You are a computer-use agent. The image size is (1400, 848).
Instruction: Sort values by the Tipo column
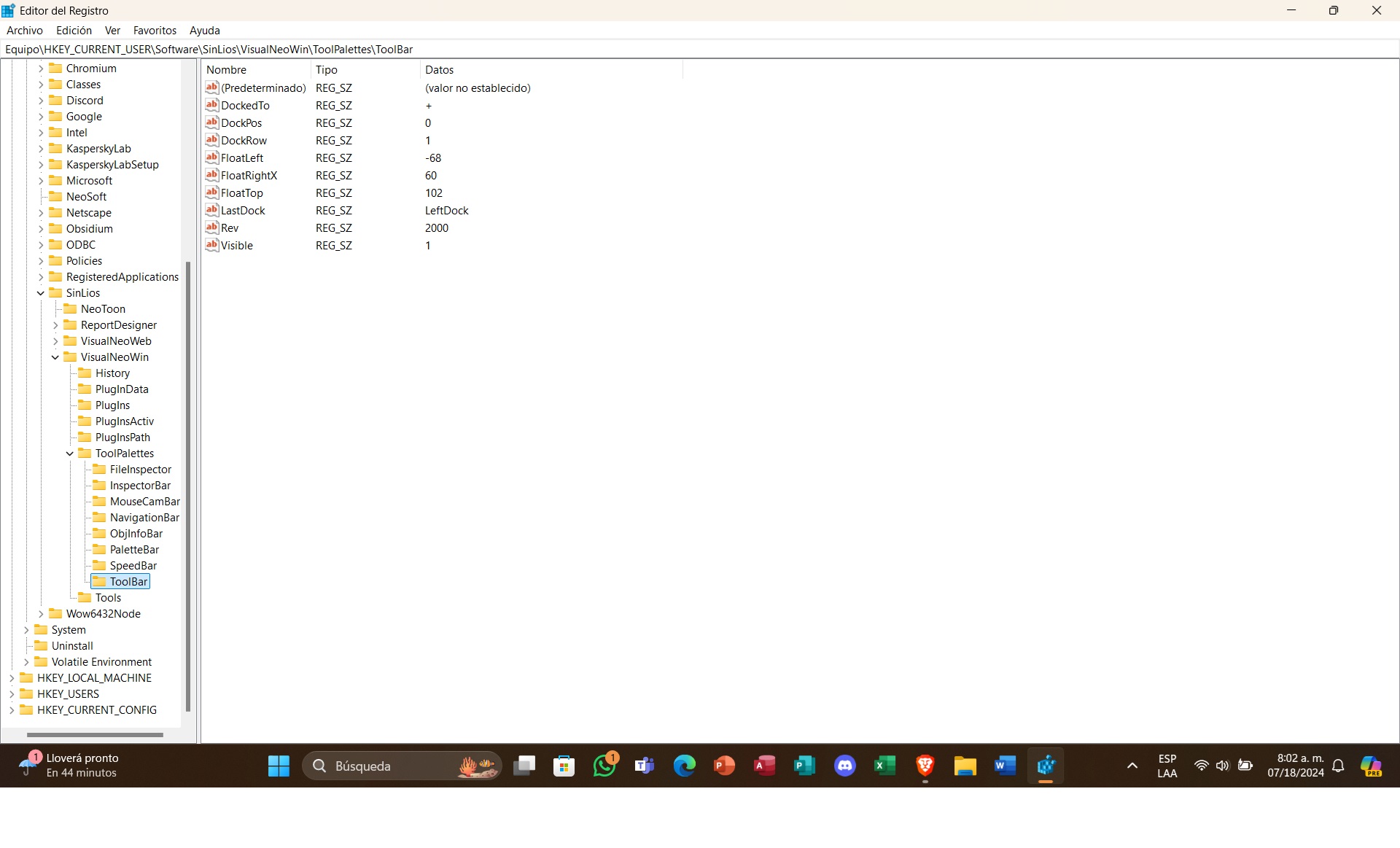(x=366, y=70)
